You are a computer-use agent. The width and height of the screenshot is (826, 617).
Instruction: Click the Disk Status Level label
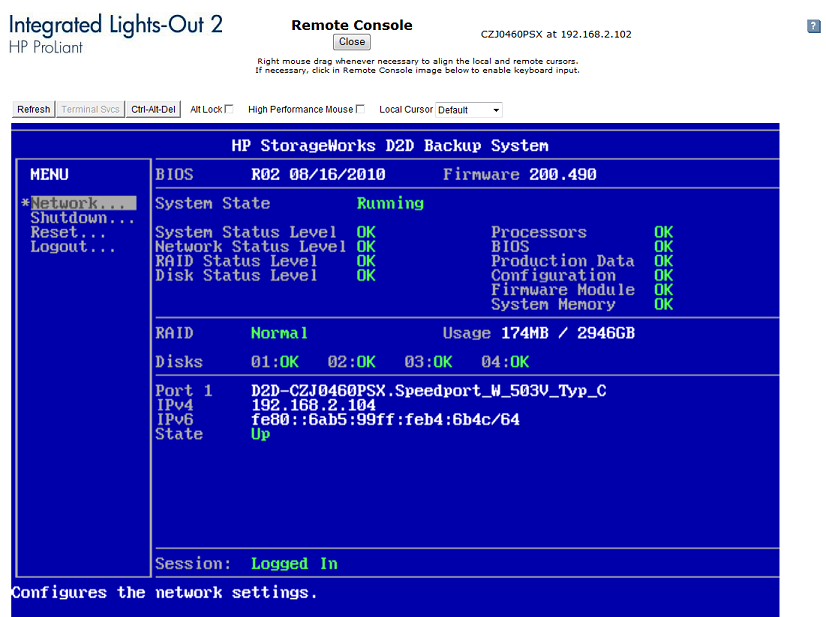[236, 276]
